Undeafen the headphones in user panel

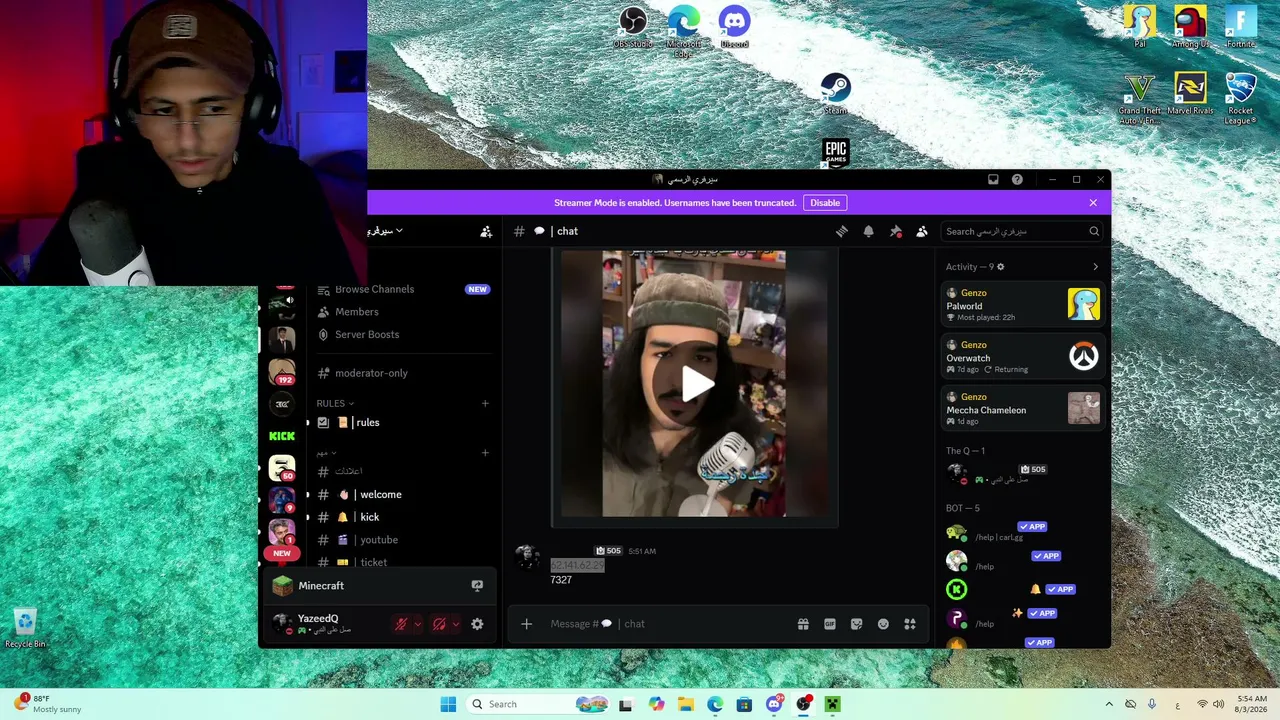[439, 624]
